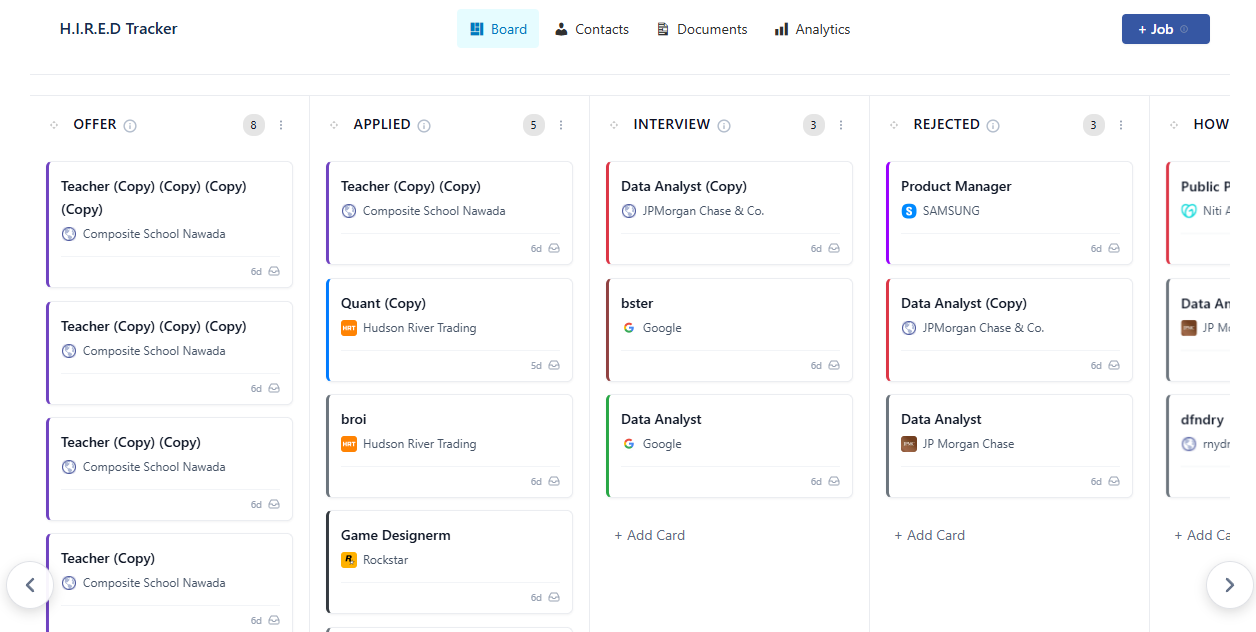Click the Hudson River Trading logo on broi card
The height and width of the screenshot is (632, 1256).
349,444
